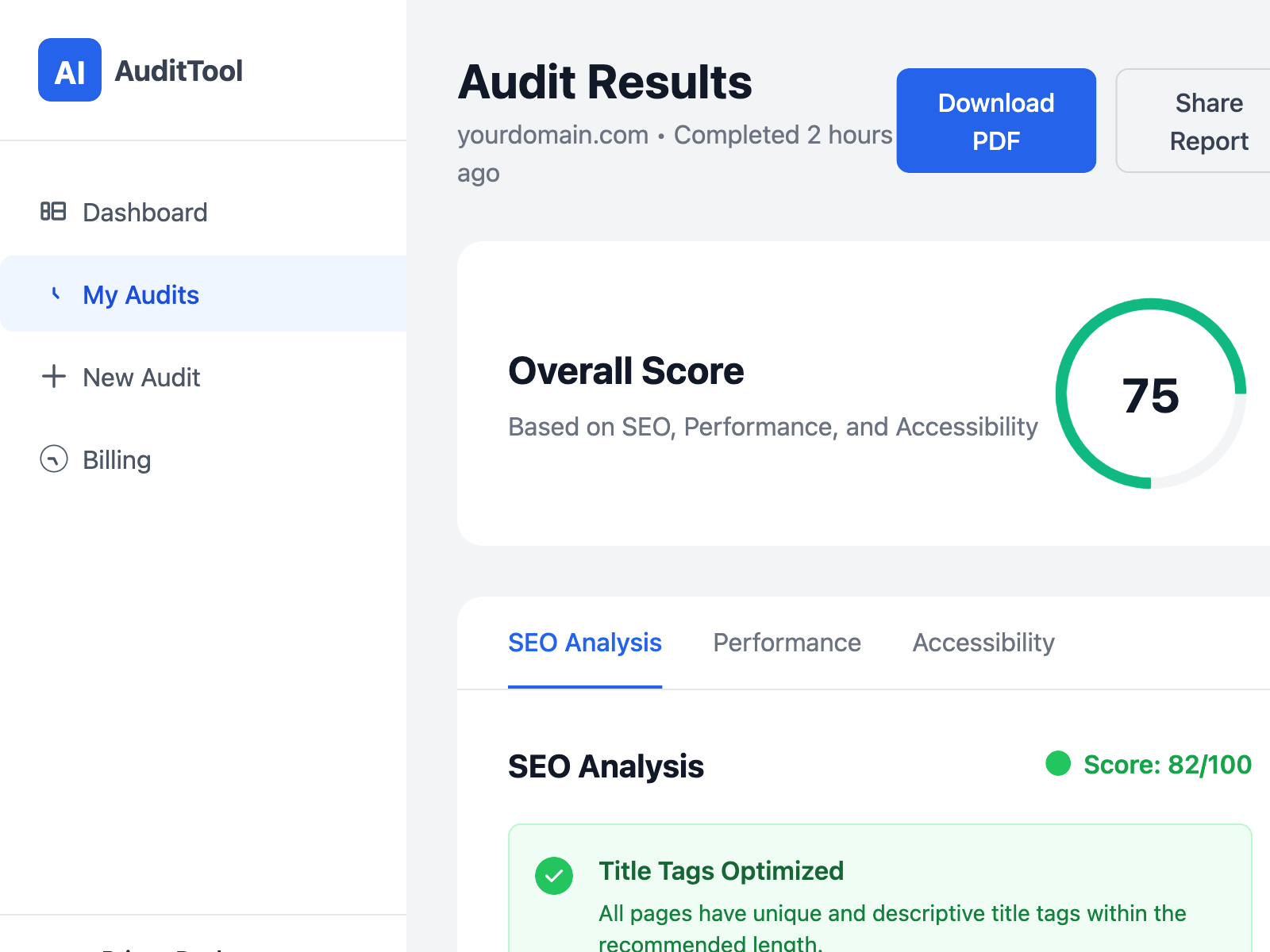Click the circular overall score gauge showing 75
This screenshot has width=1270, height=952.
[1150, 393]
